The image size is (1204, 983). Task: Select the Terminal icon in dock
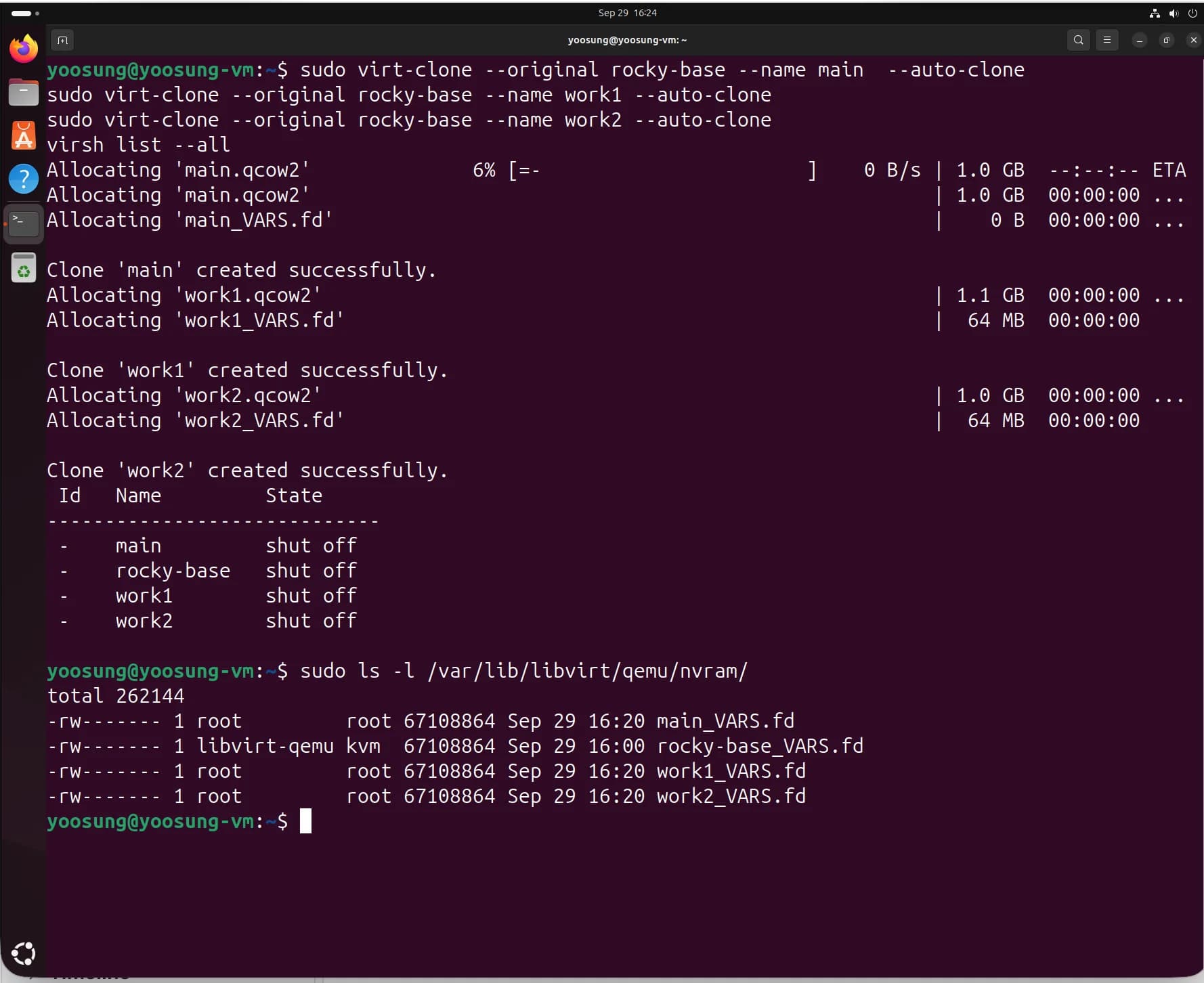(24, 223)
